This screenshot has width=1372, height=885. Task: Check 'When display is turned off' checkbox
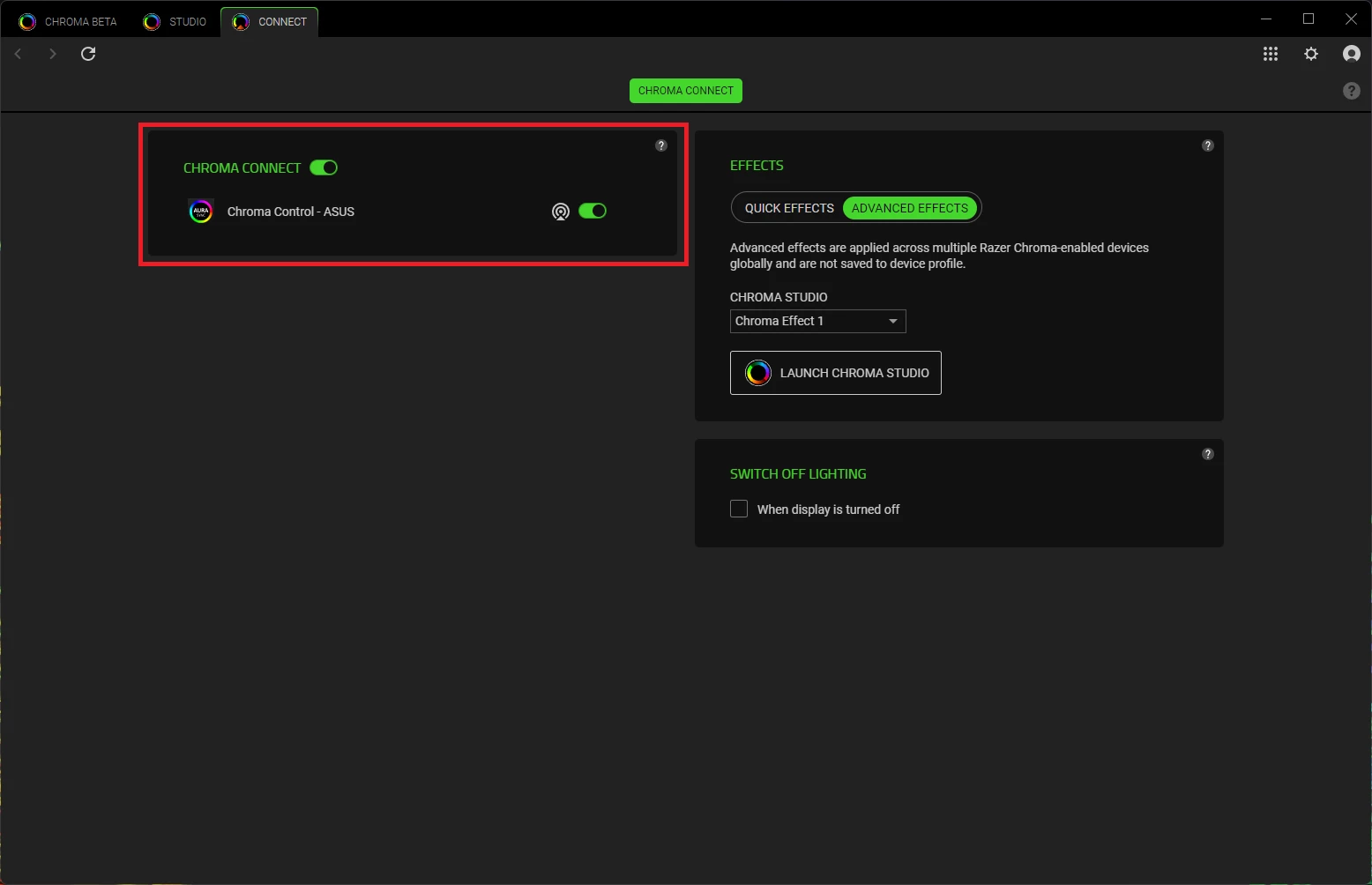(x=739, y=509)
